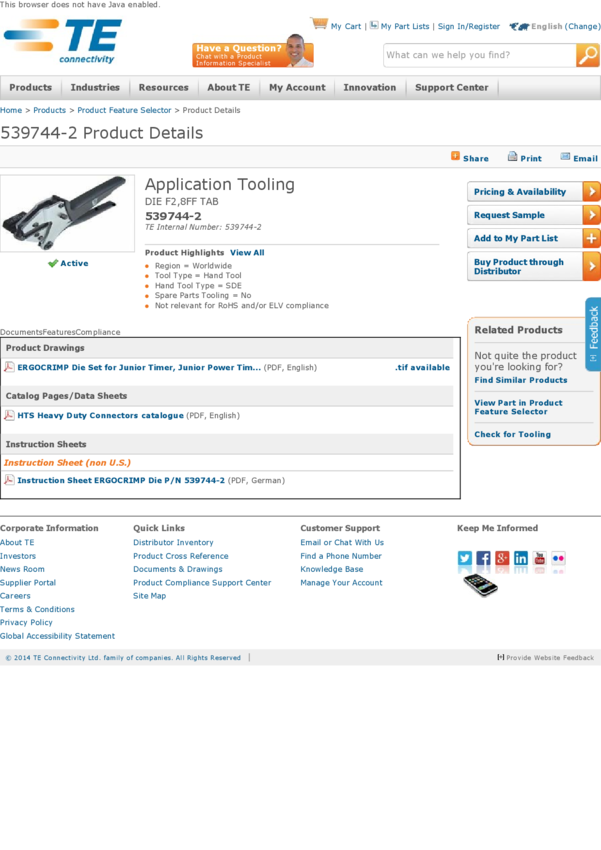
Task: Open the LinkedIn icon
Action: 521,558
